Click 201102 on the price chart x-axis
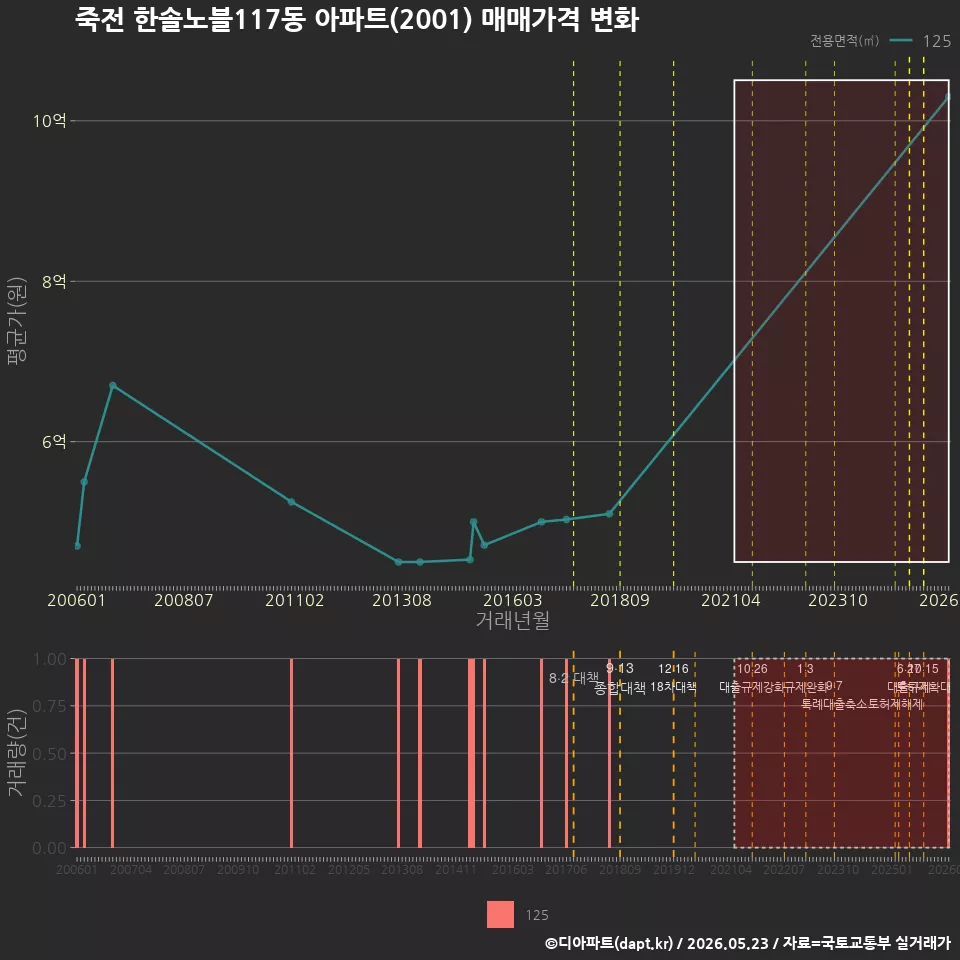Image resolution: width=960 pixels, height=960 pixels. 294,600
